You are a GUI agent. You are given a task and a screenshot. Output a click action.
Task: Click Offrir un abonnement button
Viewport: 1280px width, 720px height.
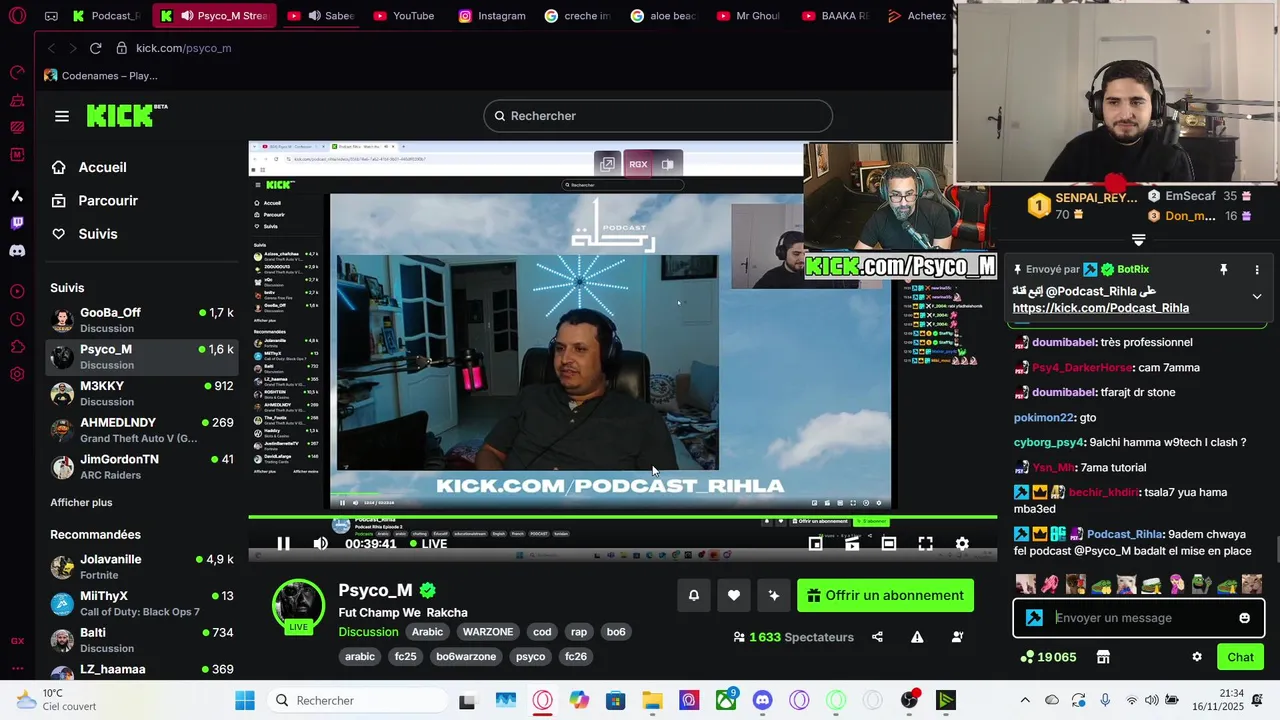click(885, 595)
